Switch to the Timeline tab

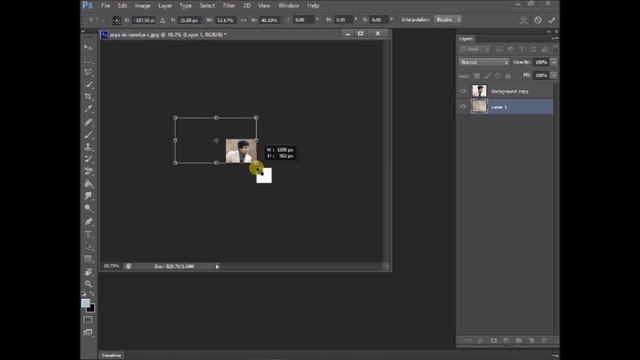[111, 356]
